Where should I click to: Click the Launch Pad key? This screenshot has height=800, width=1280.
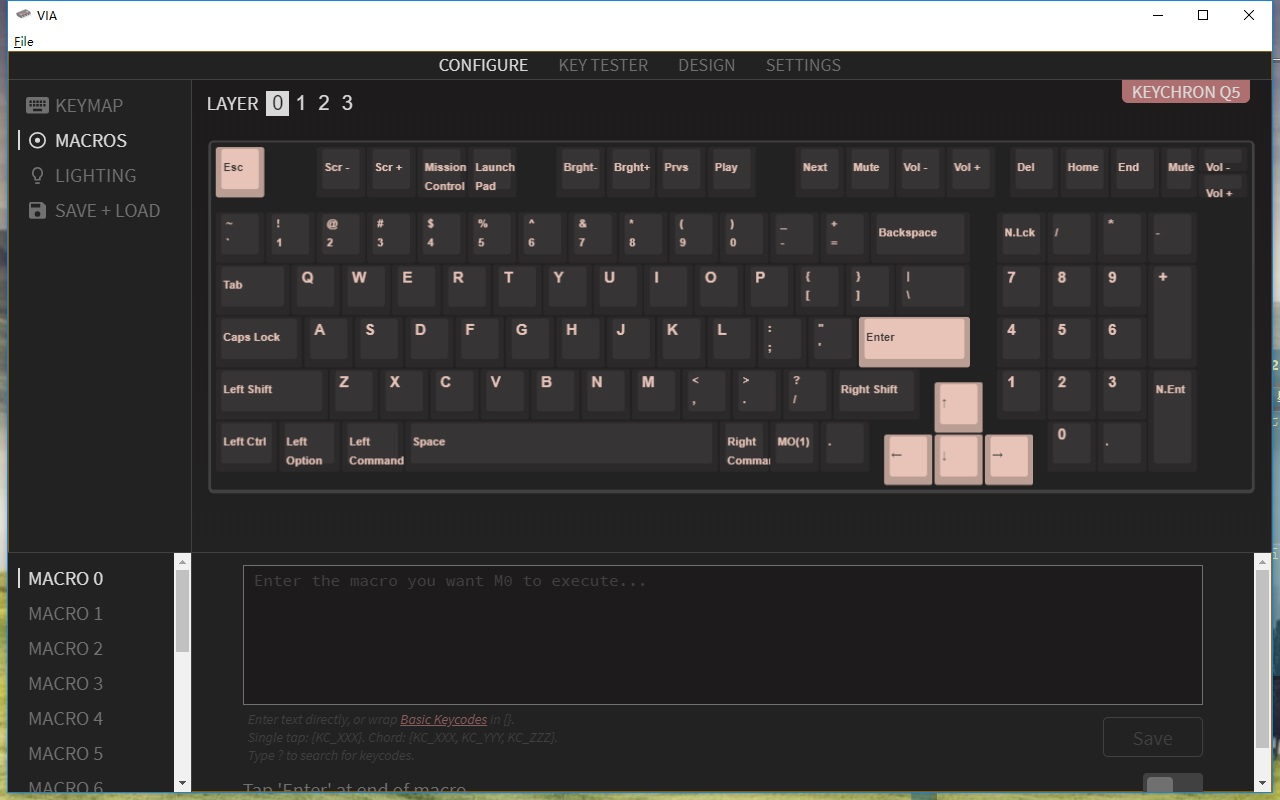(x=494, y=172)
